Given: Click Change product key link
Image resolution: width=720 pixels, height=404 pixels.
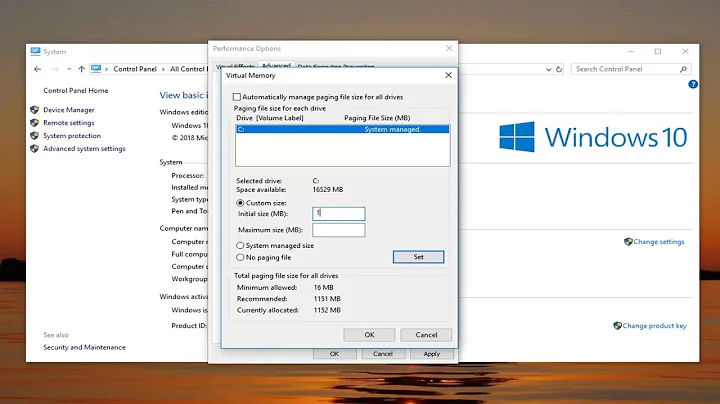Looking at the screenshot, I should click(x=655, y=325).
